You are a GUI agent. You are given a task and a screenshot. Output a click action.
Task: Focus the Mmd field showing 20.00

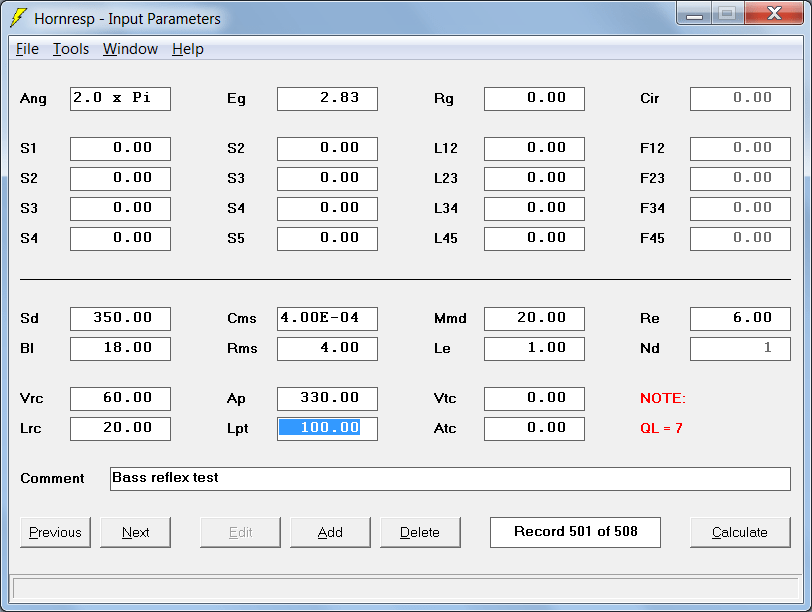pos(534,319)
